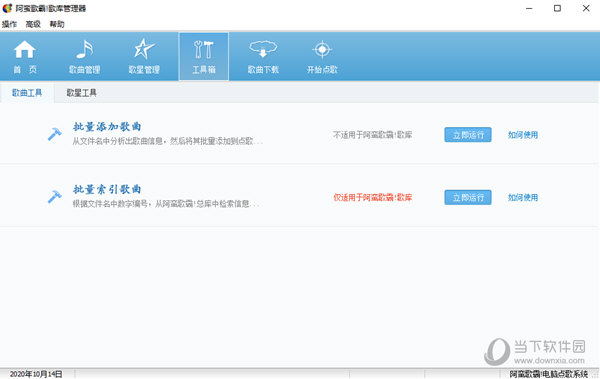
Task: Go to the 首页 home icon
Action: pyautogui.click(x=25, y=49)
